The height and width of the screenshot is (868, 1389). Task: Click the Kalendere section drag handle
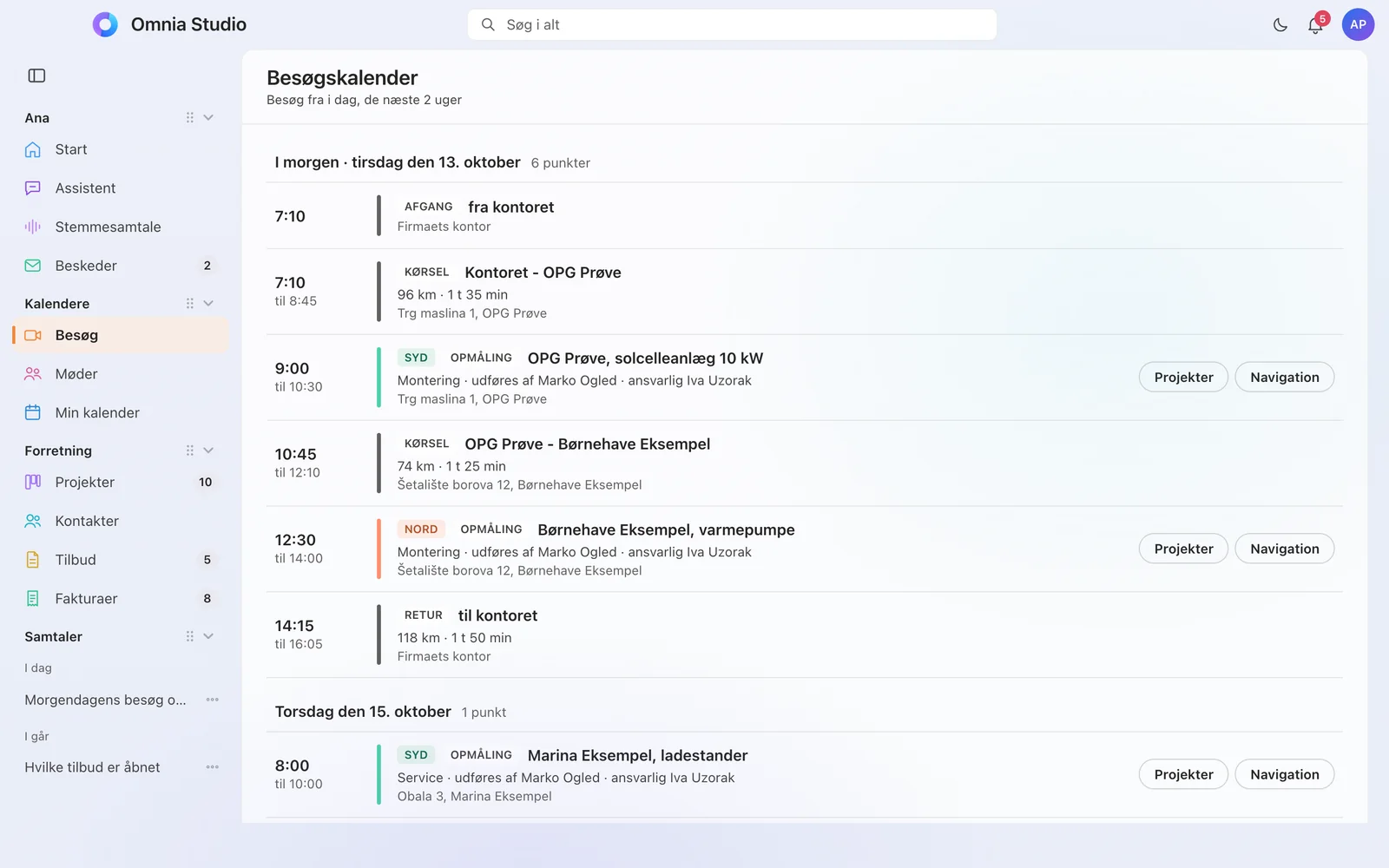[x=189, y=303]
